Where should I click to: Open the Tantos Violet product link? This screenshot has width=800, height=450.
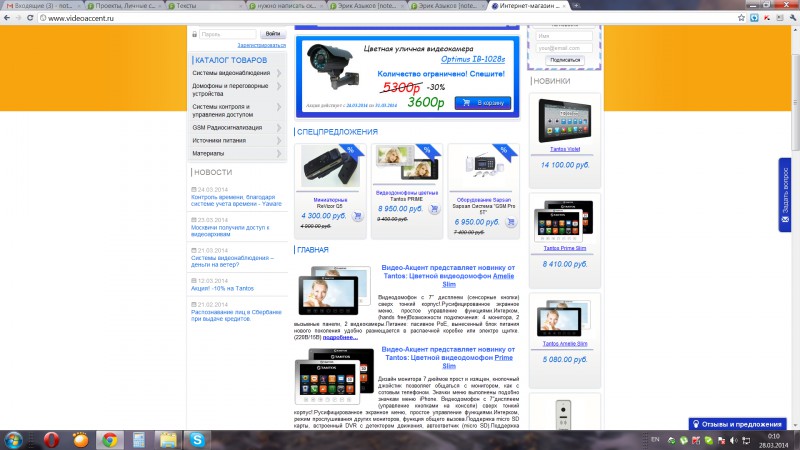tap(565, 149)
